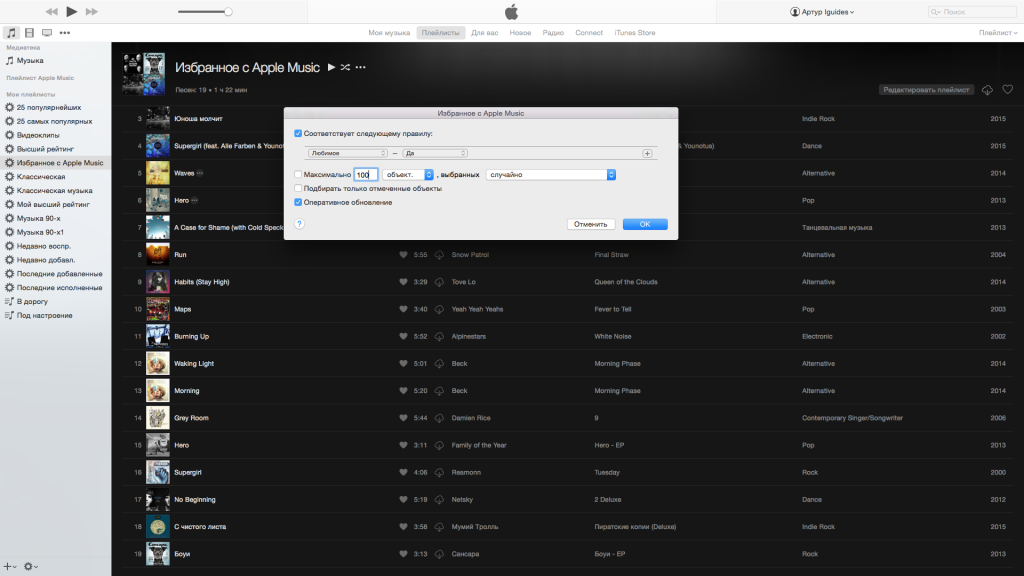Open the iTunes Store tab
This screenshot has height=576, width=1024.
(635, 33)
